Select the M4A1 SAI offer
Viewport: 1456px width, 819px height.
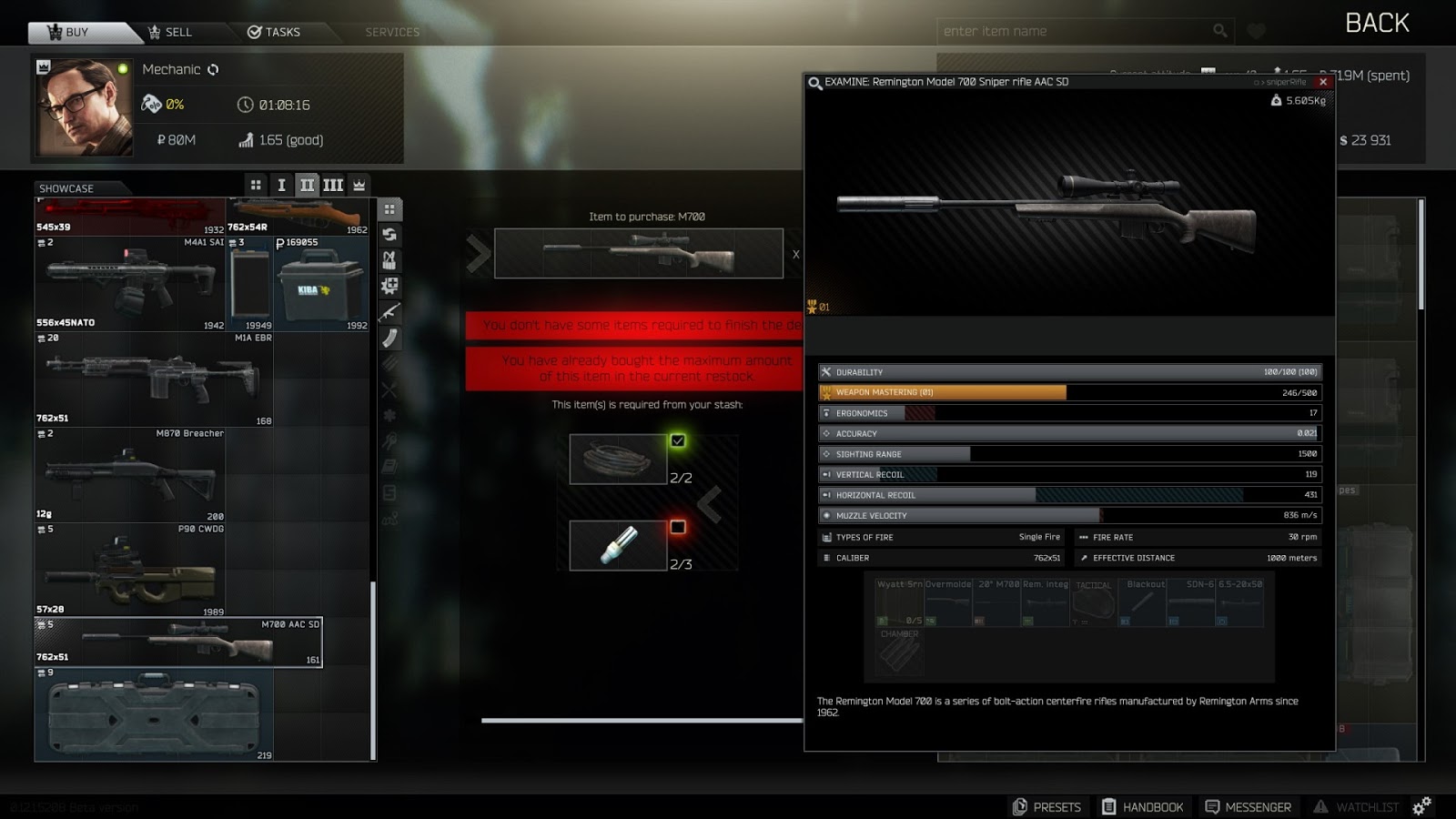130,284
